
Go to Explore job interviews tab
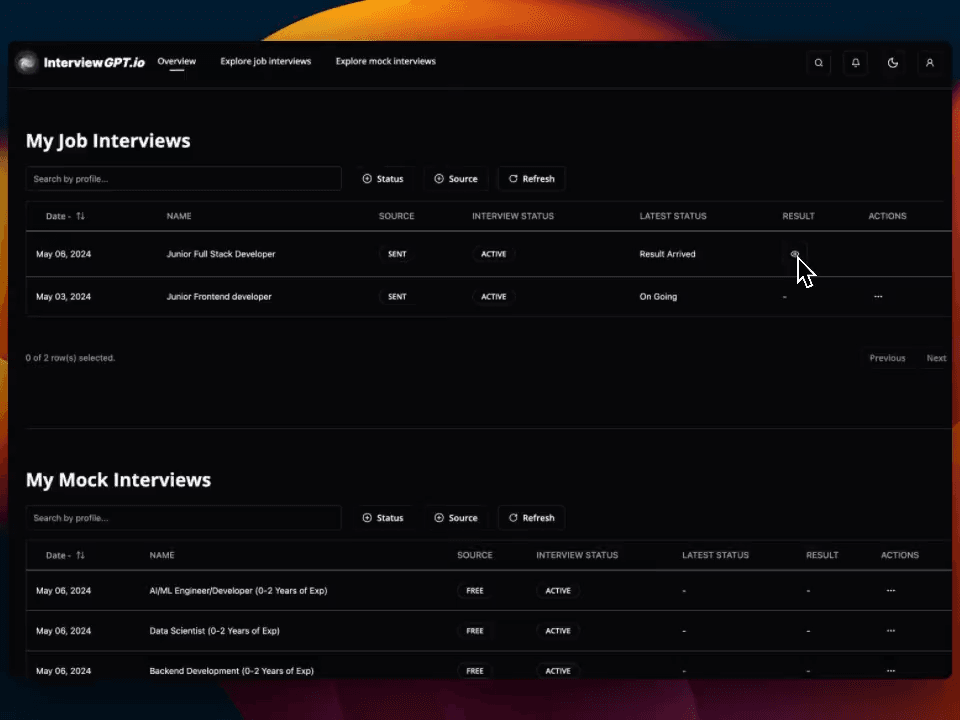(266, 62)
